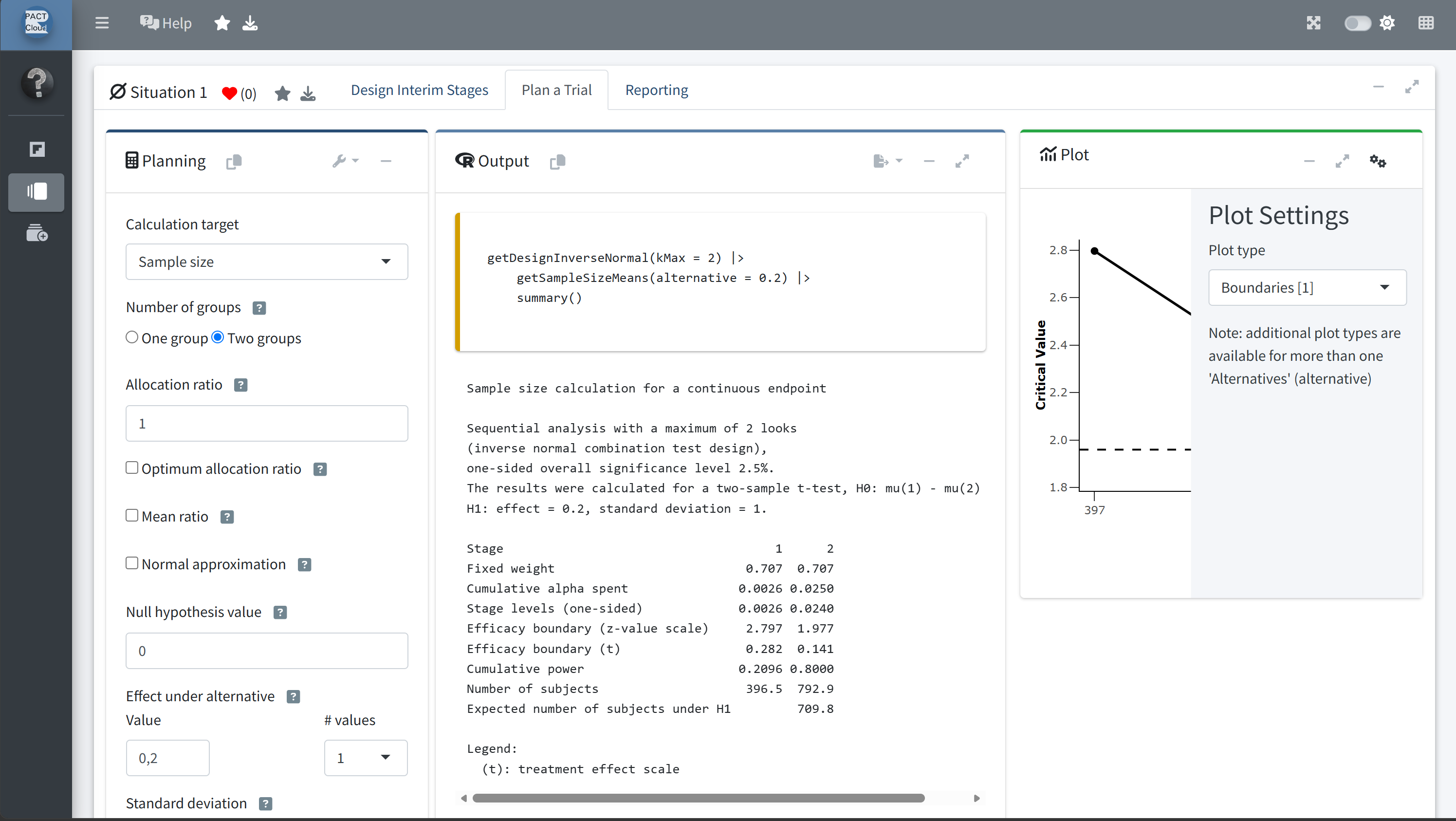The width and height of the screenshot is (1456, 821).
Task: Click the Null hypothesis value field
Action: point(267,650)
